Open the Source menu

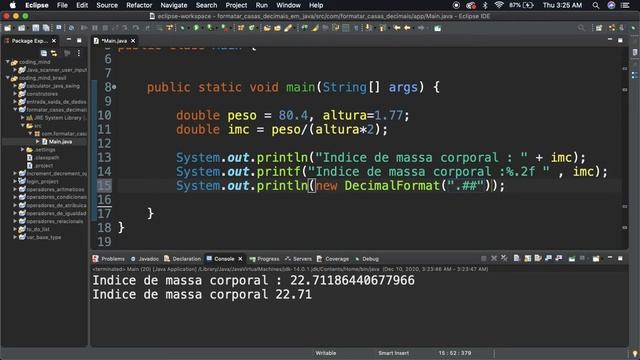click(x=107, y=5)
